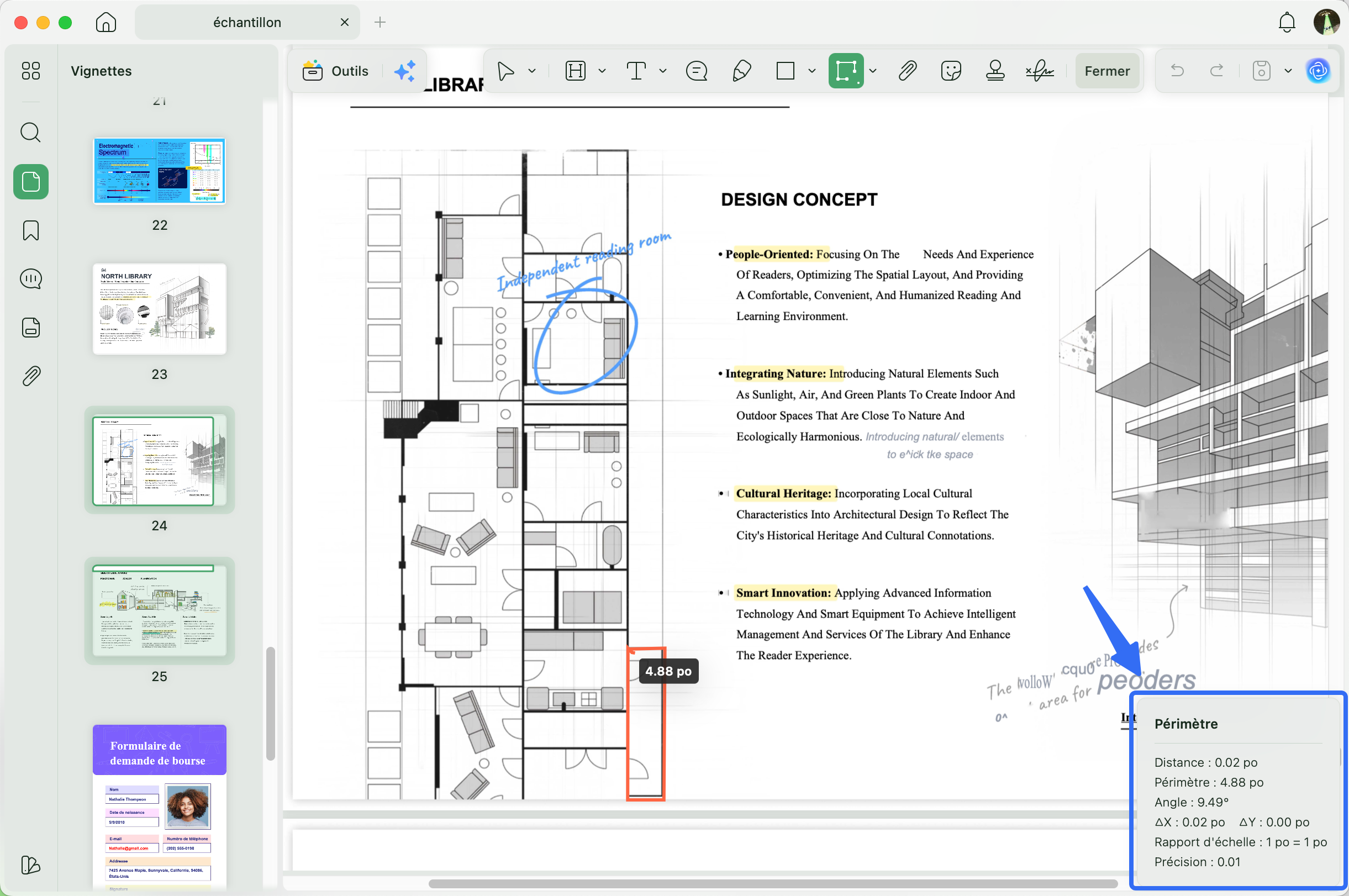Show the bookmarks panel
The image size is (1349, 896).
(x=31, y=230)
